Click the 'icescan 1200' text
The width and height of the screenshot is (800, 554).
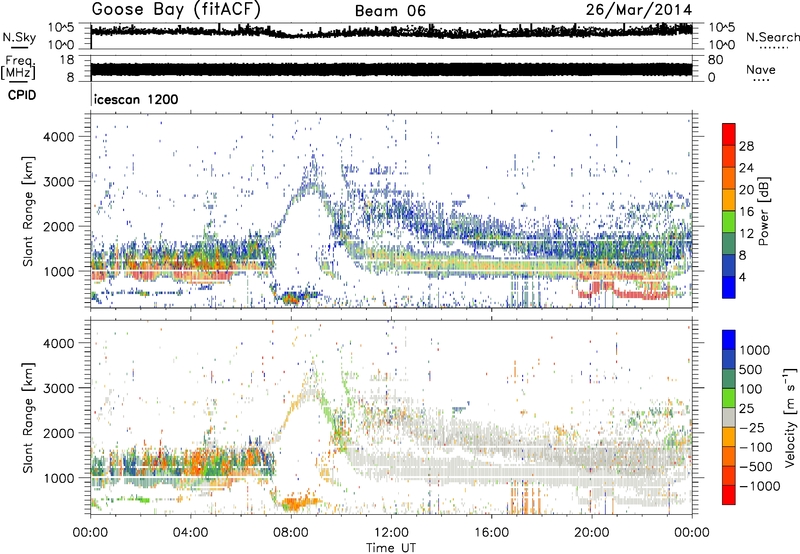136,99
